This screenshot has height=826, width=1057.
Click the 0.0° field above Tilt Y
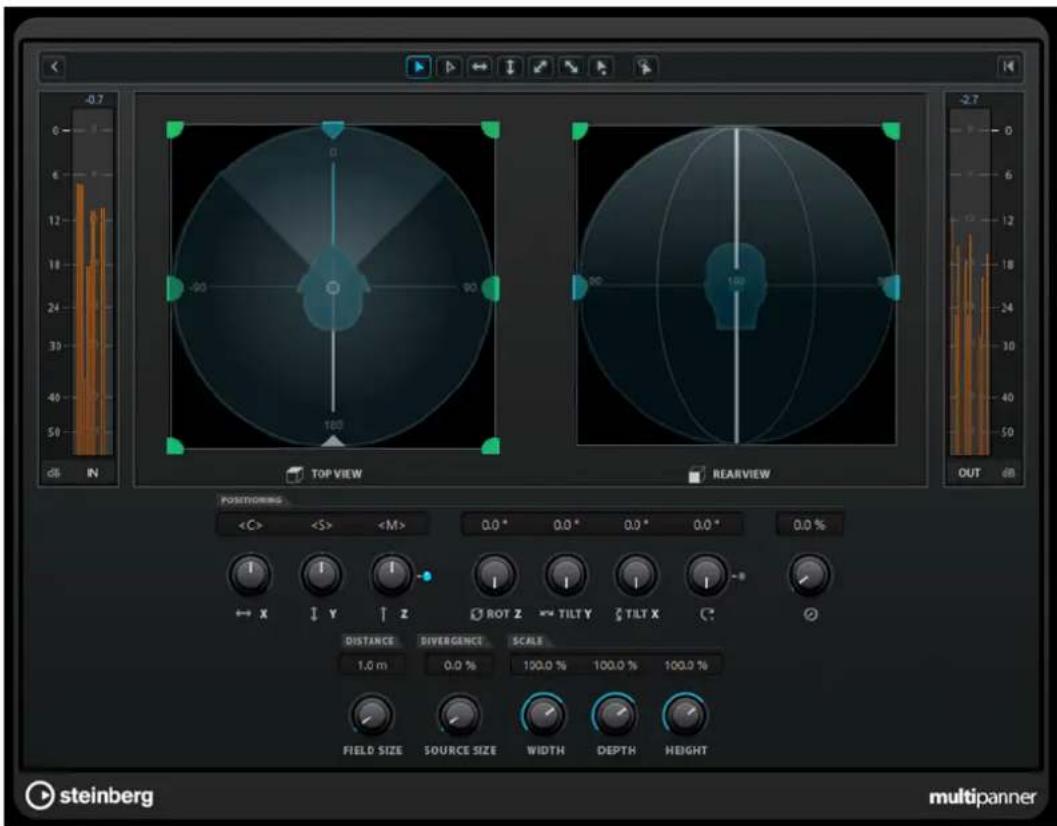(566, 525)
